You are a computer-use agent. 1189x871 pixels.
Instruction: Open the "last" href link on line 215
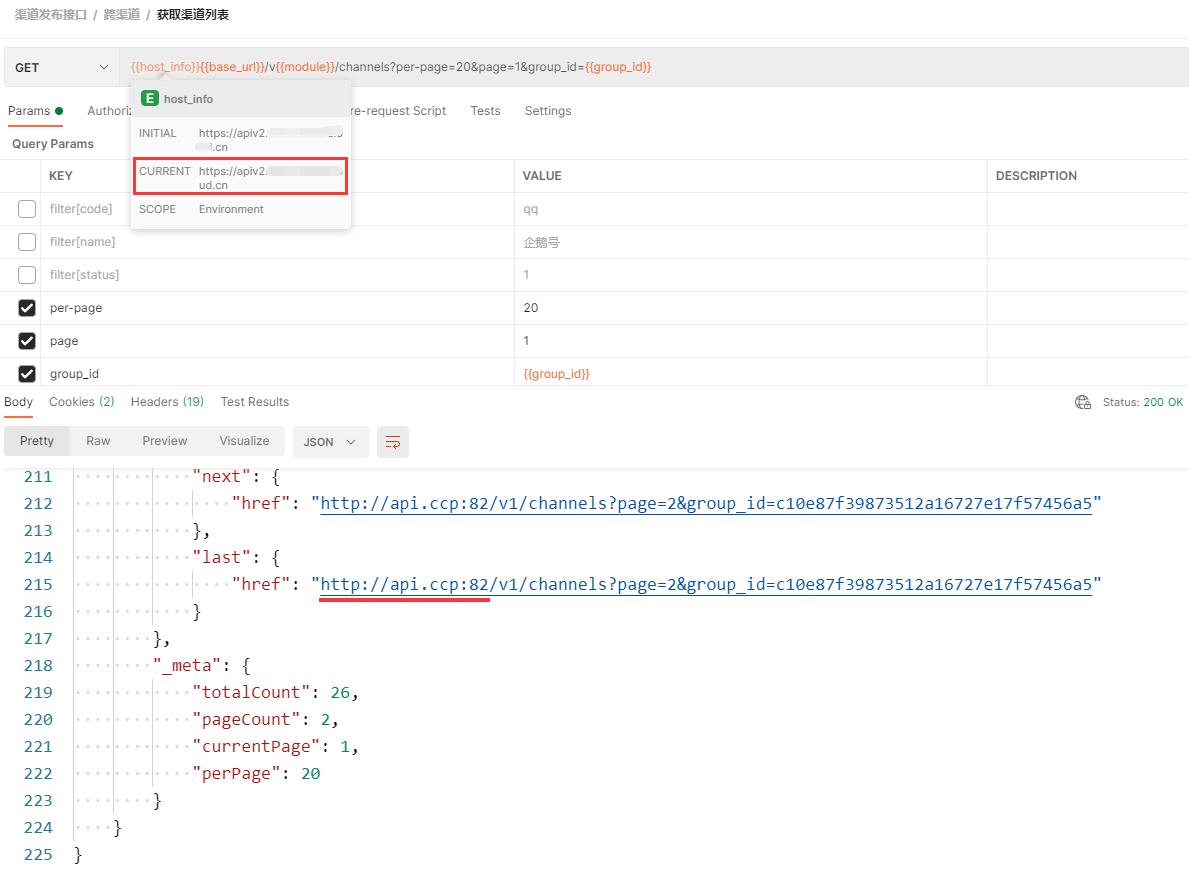pyautogui.click(x=705, y=584)
